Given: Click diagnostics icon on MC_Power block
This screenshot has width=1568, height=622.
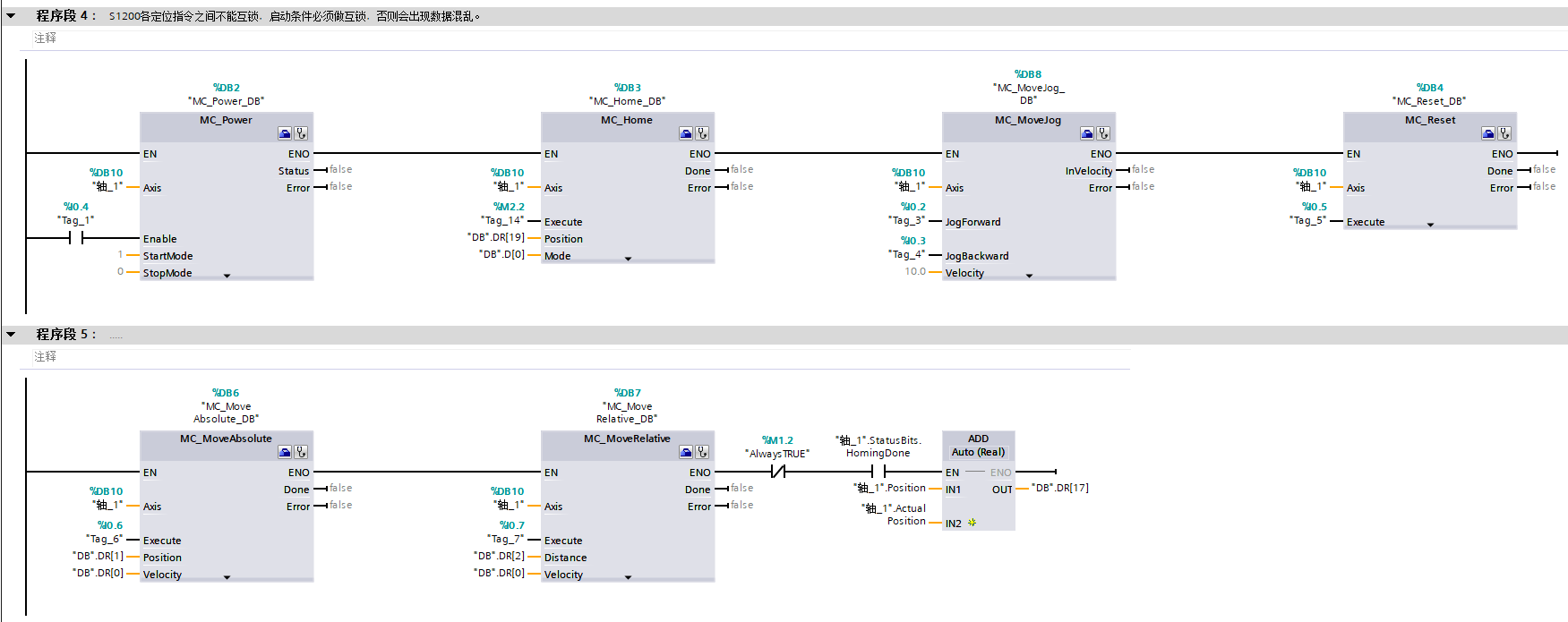Looking at the screenshot, I should coord(302,133).
